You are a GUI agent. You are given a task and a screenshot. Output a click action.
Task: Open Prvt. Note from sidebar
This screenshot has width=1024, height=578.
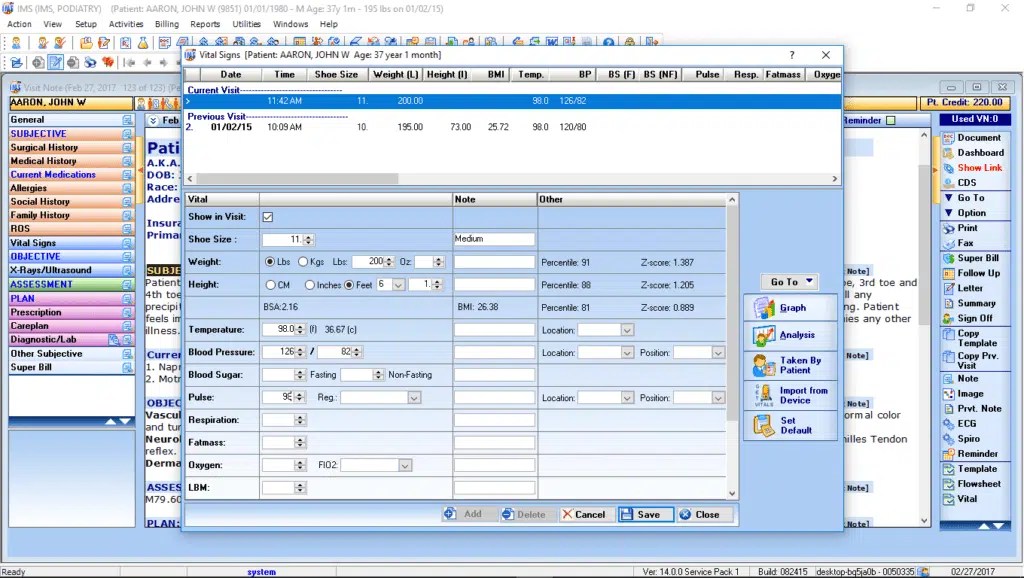974,409
